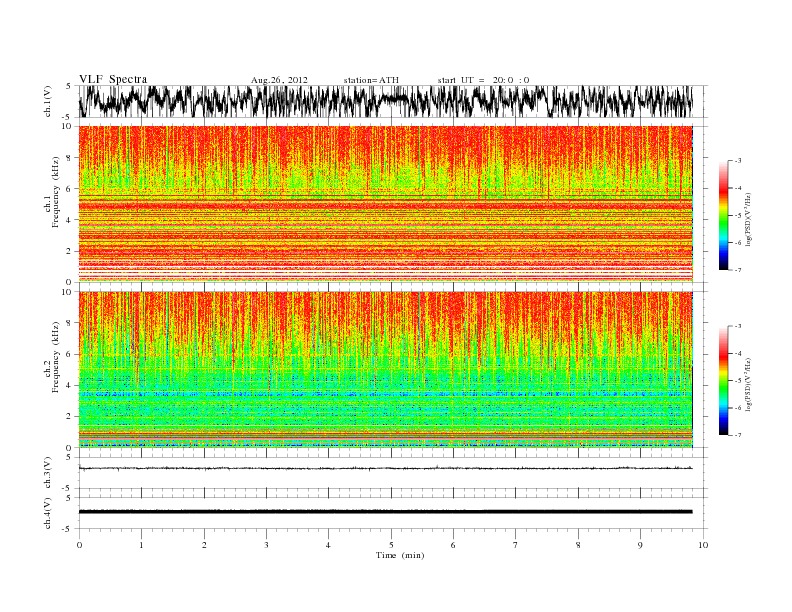Click the ch.3 voltage trace line
Screen dimensions: 792x612
tap(386, 469)
